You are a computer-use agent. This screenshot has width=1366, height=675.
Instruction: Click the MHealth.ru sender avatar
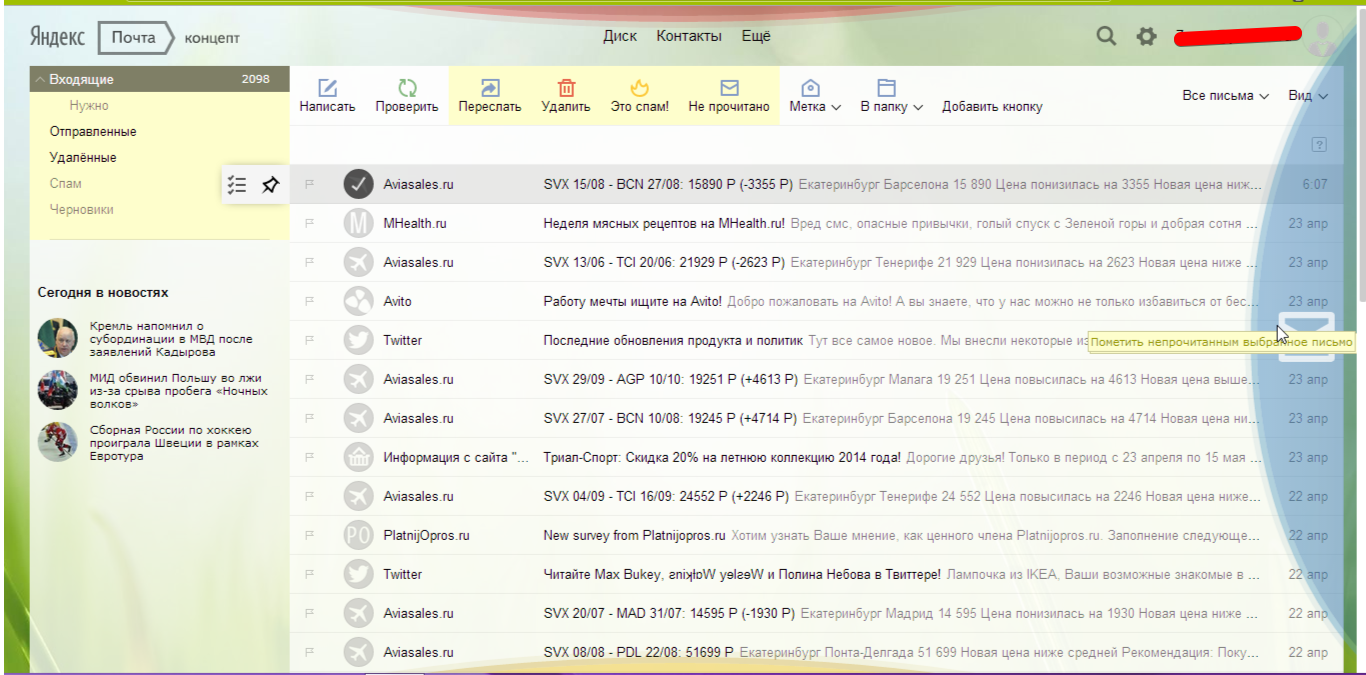(x=358, y=224)
